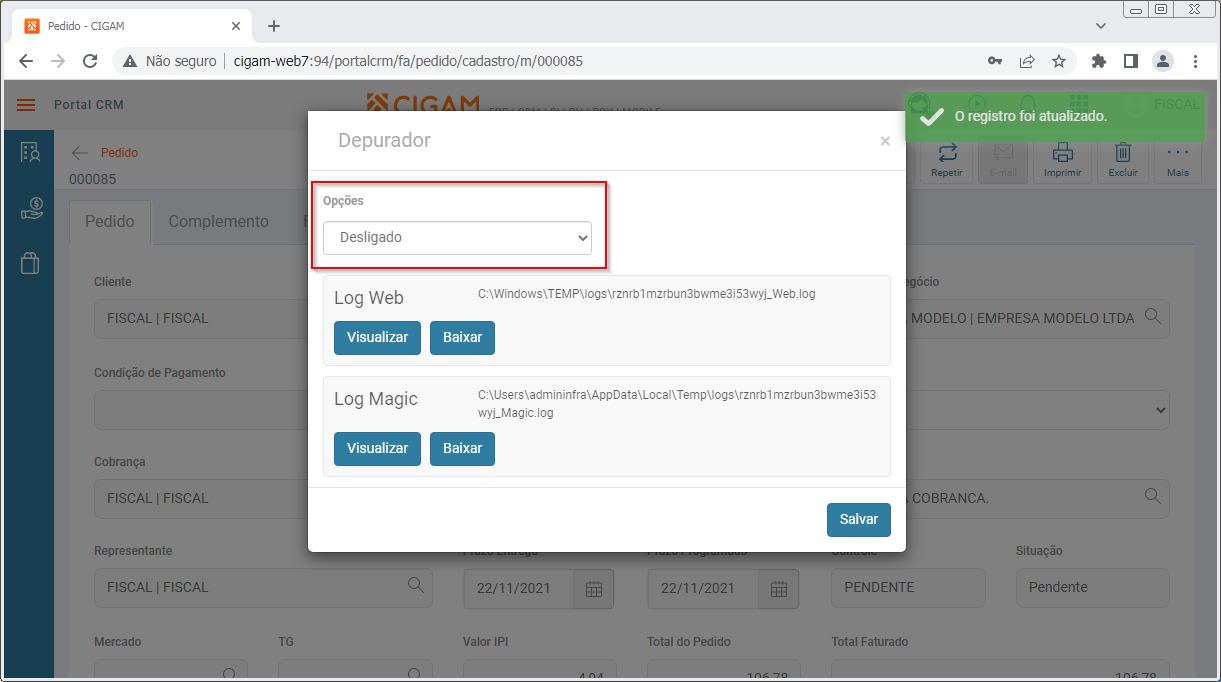Click the Log Magic file path text
Viewport: 1221px width, 682px height.
click(677, 403)
